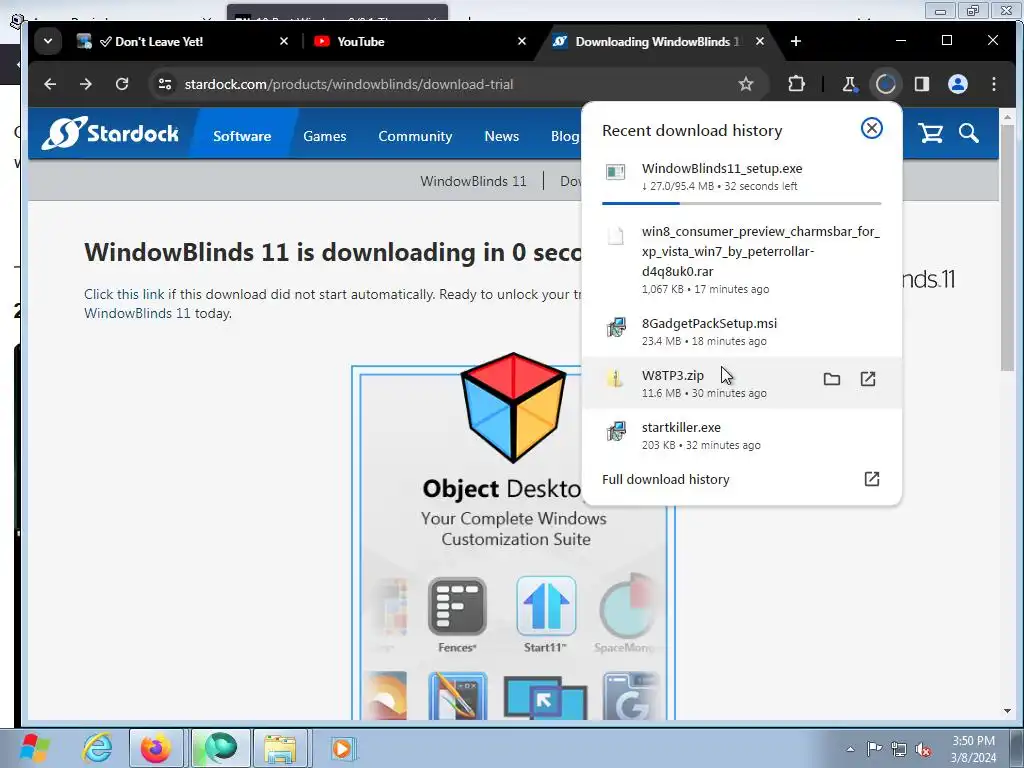Click the WindowBlinds 11 breadcrumb link
Image resolution: width=1024 pixels, height=768 pixels.
click(473, 181)
